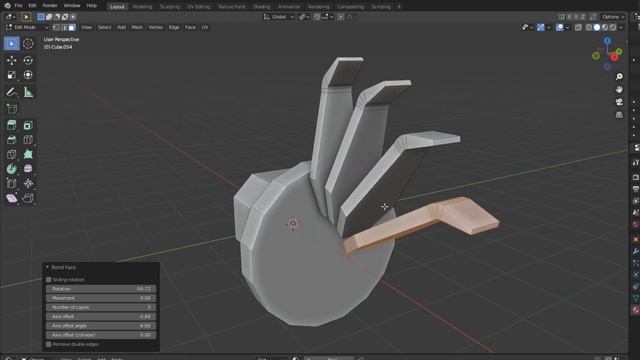The height and width of the screenshot is (360, 640).
Task: Toggle the camera view icon
Action: point(619,102)
